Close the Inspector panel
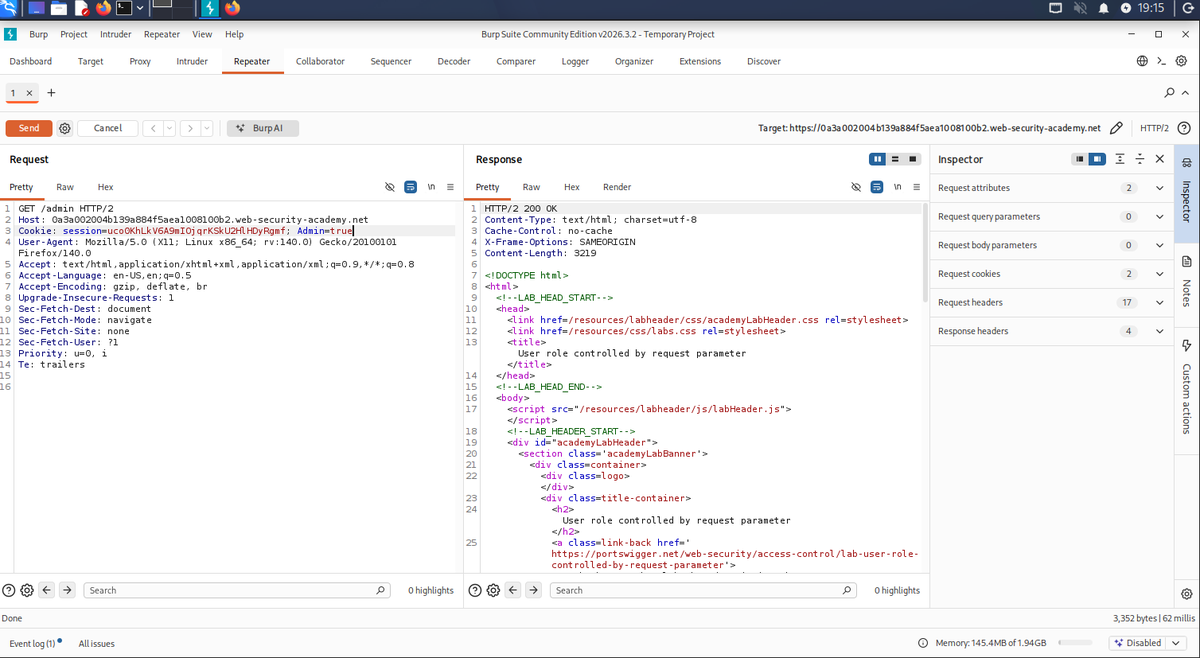 coord(1160,159)
